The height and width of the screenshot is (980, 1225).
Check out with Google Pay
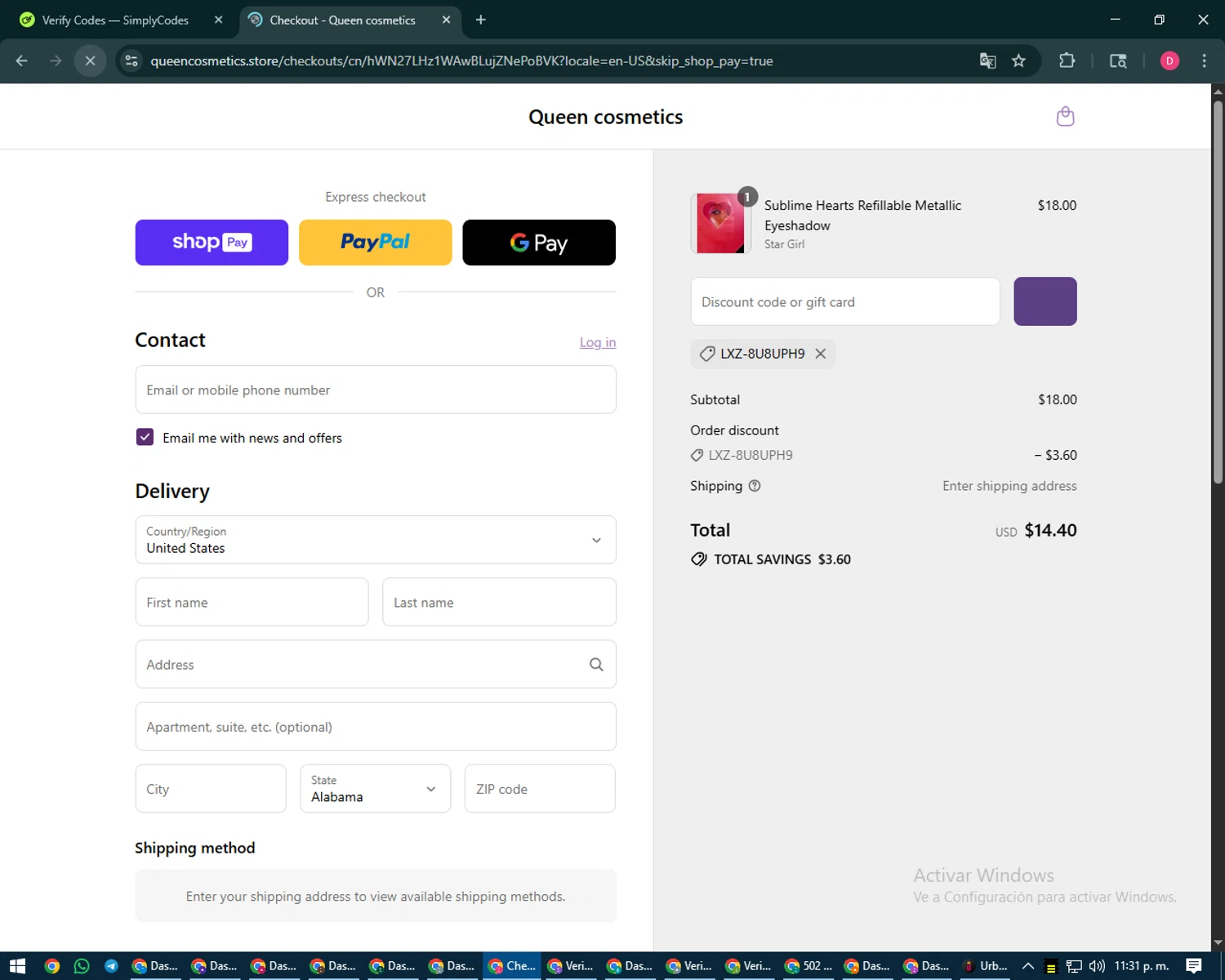coord(539,243)
